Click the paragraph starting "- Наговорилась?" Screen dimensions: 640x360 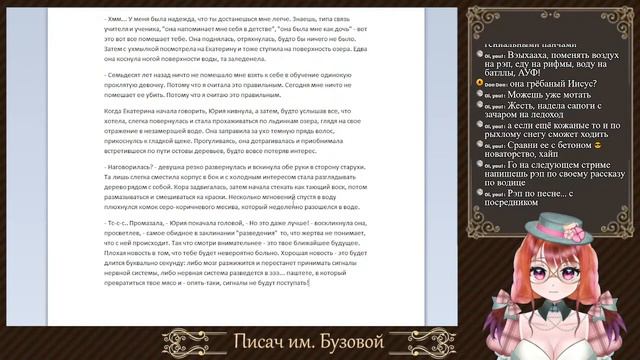(236, 187)
